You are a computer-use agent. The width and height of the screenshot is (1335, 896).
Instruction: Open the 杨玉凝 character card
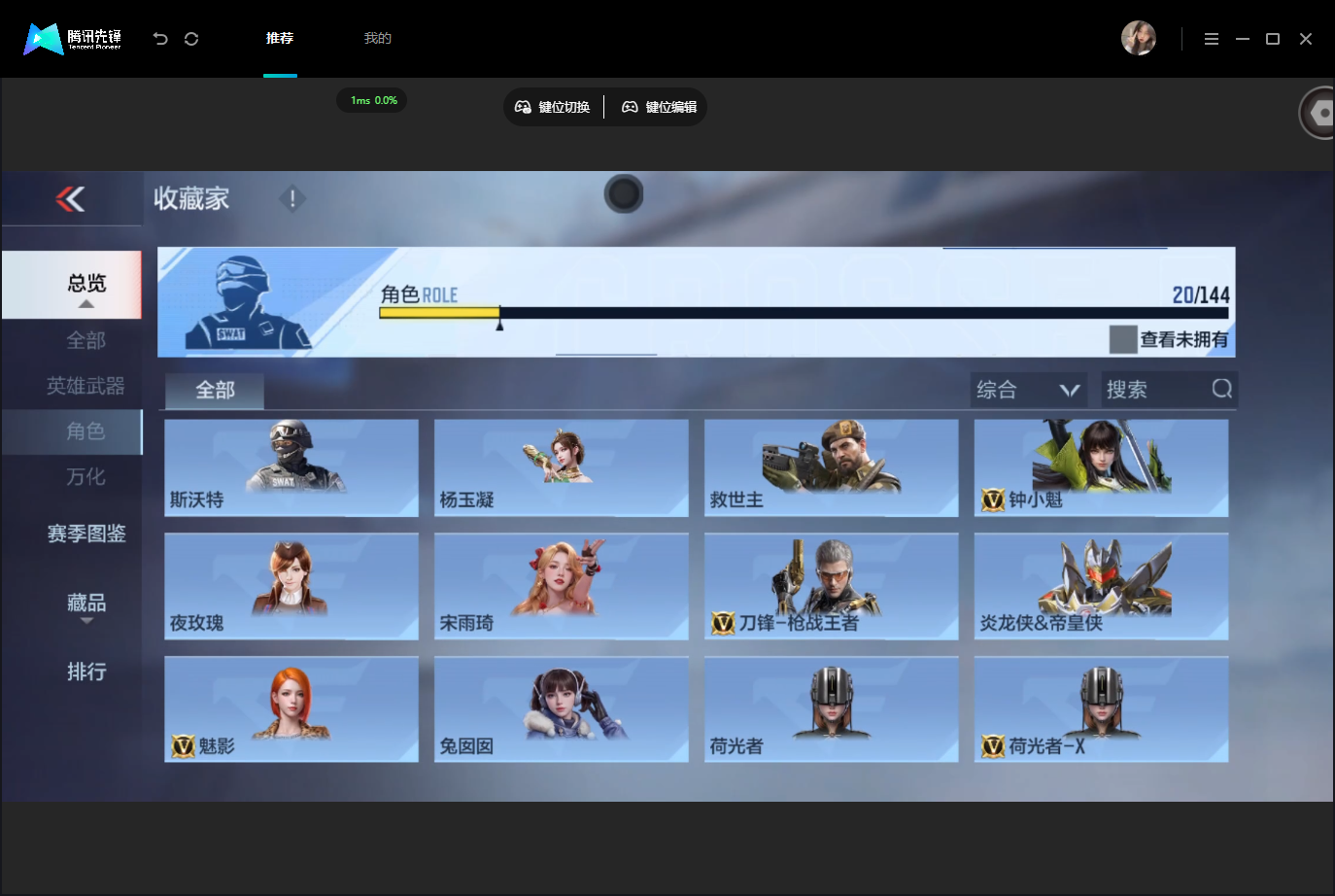pos(562,467)
